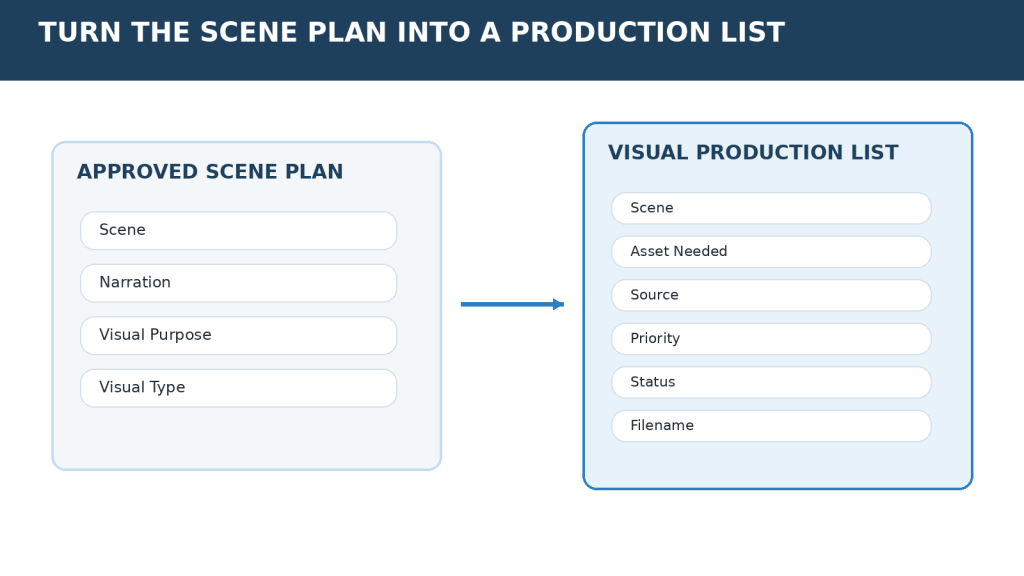Choose the Visual Type pill
Image resolution: width=1024 pixels, height=576 pixels.
[238, 388]
